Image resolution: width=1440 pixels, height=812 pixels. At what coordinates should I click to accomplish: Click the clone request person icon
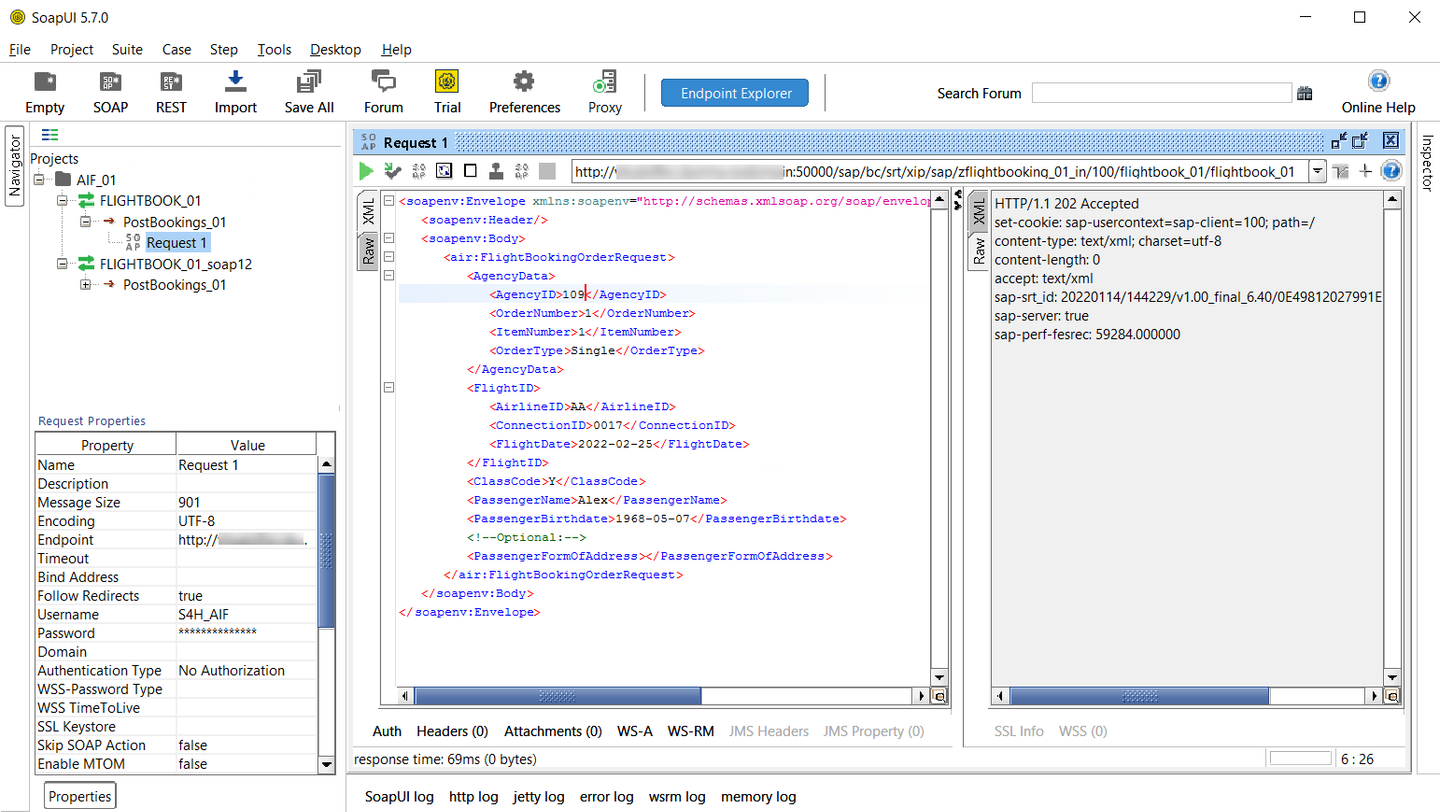point(495,171)
